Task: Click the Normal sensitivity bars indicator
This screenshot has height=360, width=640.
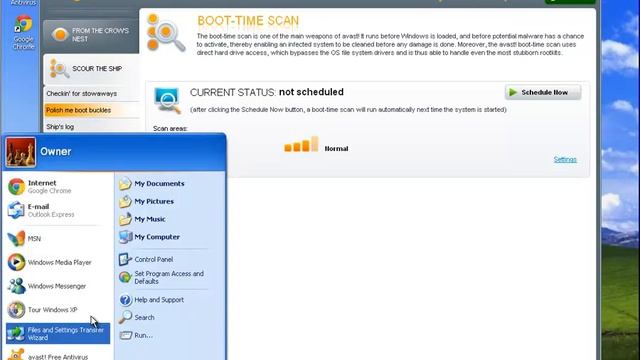Action: 301,144
